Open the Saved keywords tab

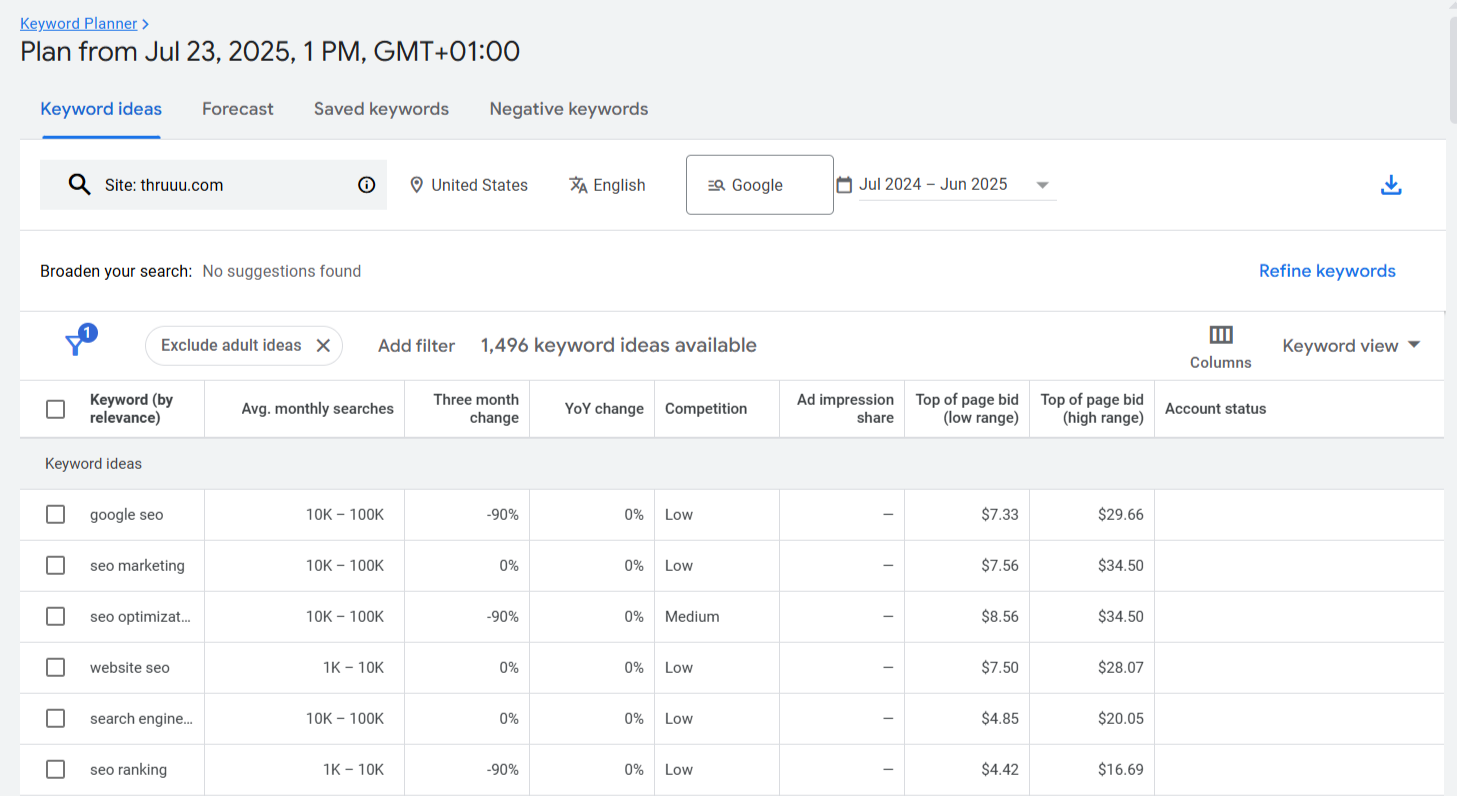pos(381,109)
